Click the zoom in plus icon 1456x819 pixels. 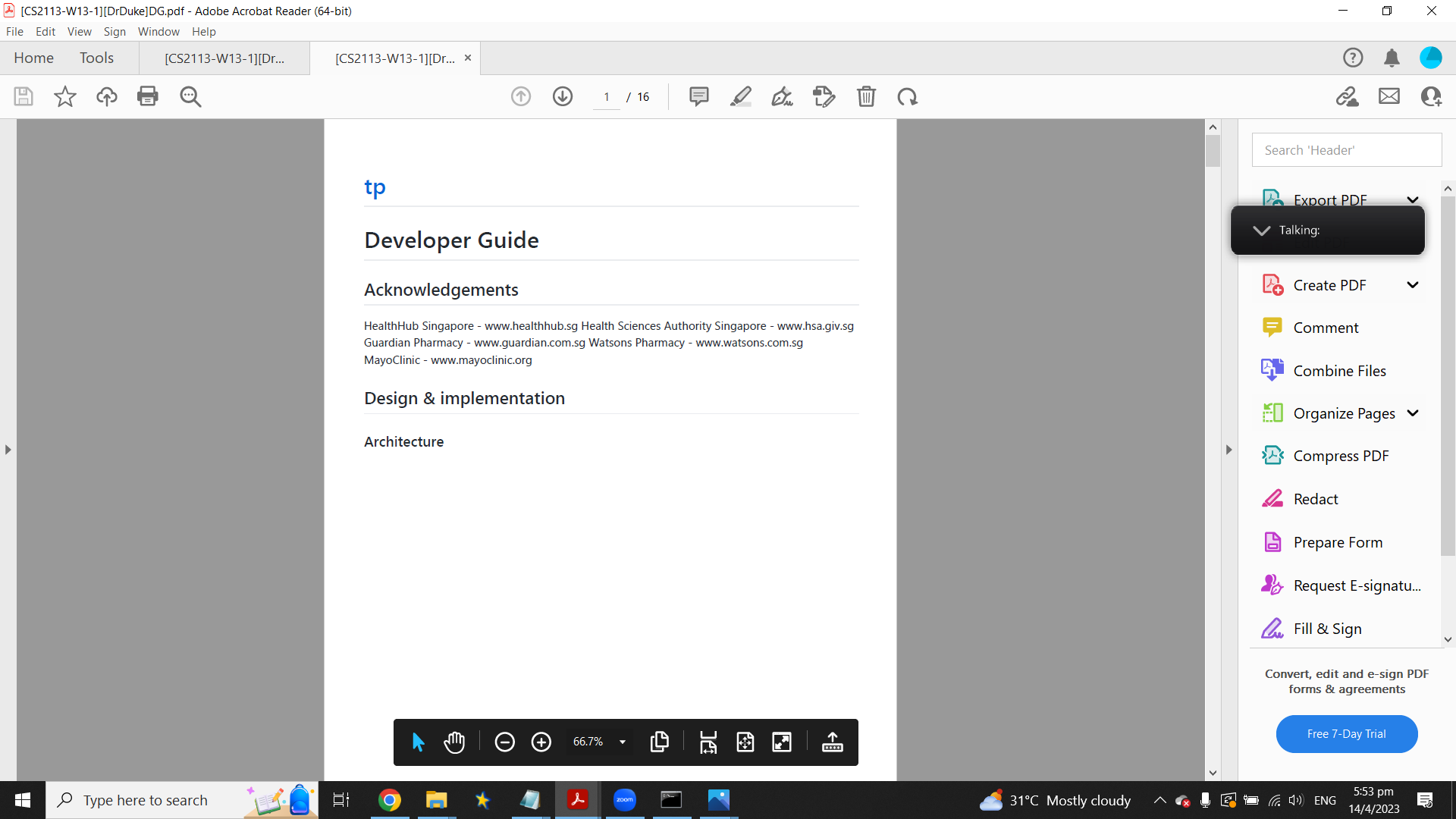541,742
